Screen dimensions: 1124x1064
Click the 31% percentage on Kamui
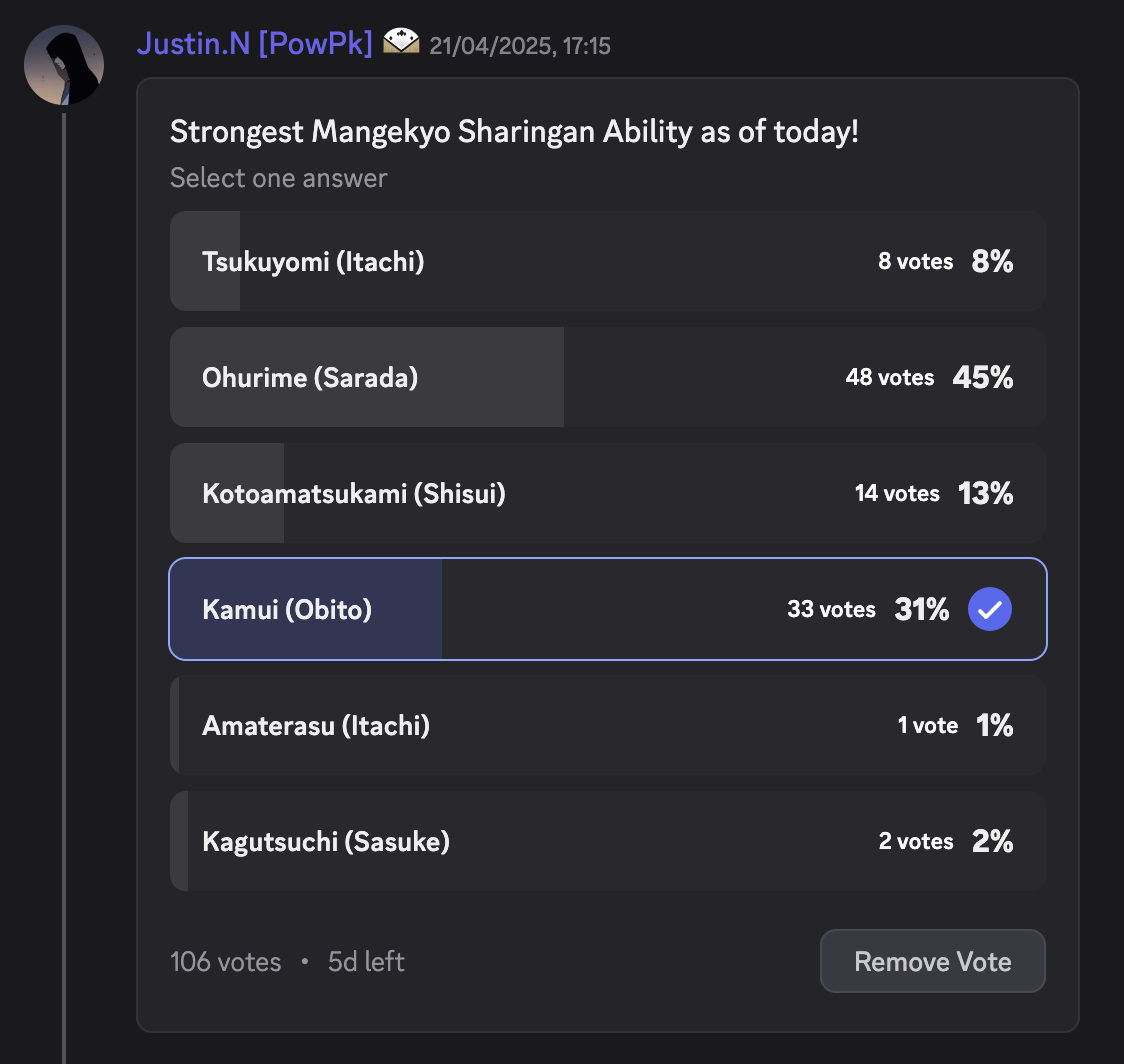[x=922, y=609]
